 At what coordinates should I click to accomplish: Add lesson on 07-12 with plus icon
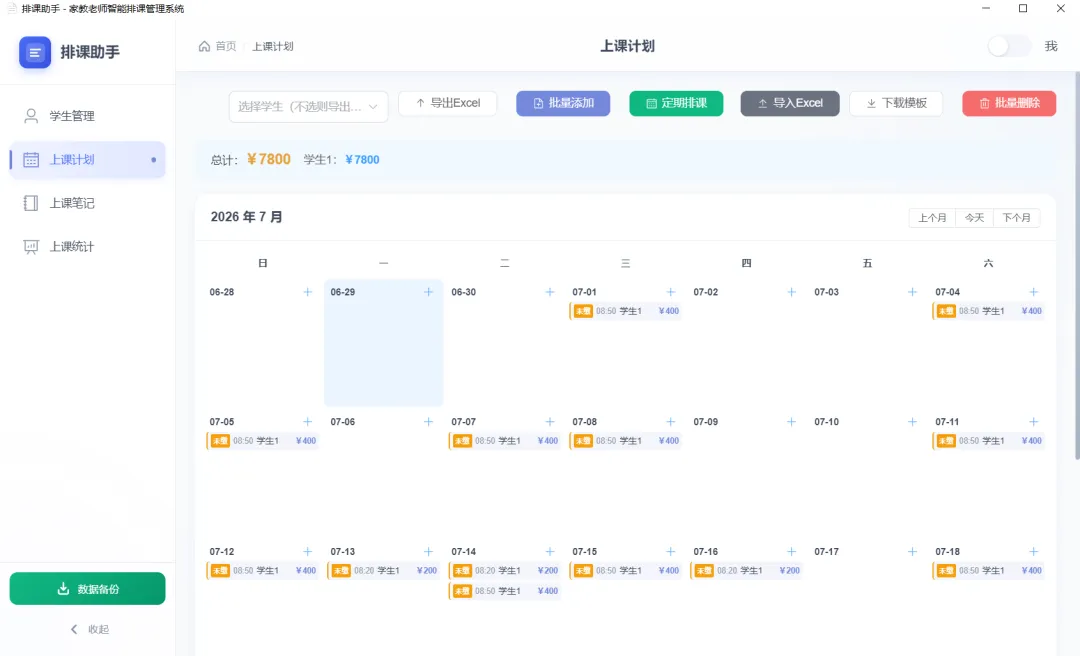click(x=307, y=552)
